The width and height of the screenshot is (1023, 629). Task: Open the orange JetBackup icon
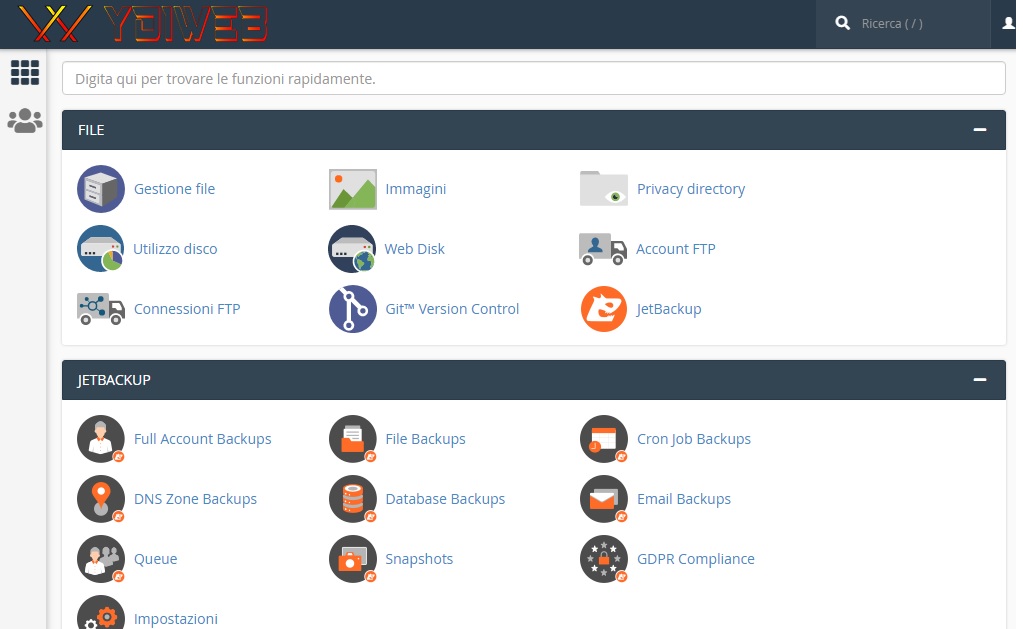(x=604, y=309)
